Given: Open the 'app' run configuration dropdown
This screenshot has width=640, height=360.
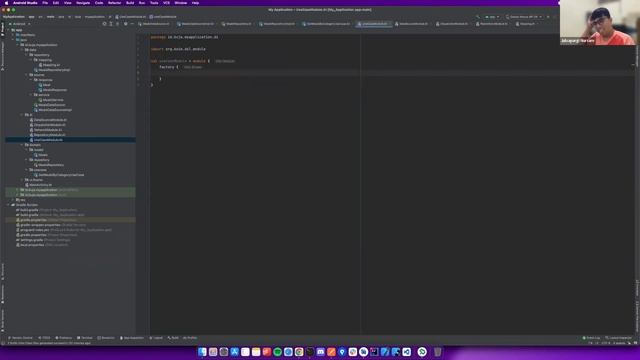Looking at the screenshot, I should [492, 17].
